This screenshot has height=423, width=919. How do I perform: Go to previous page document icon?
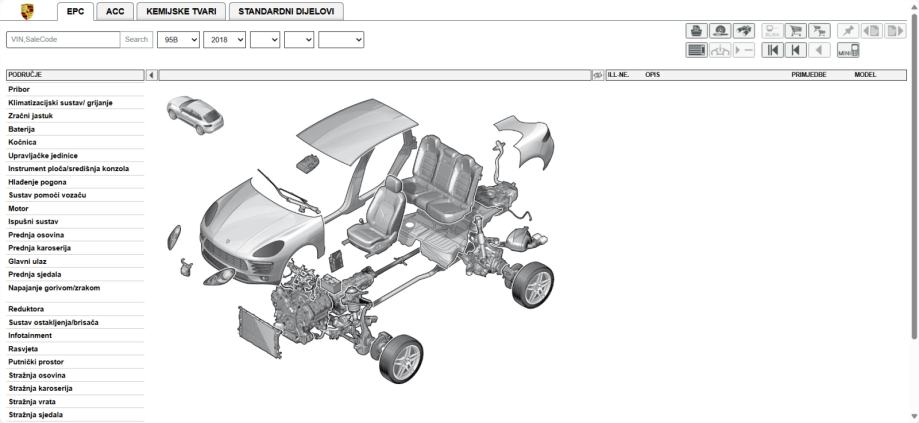pos(872,30)
